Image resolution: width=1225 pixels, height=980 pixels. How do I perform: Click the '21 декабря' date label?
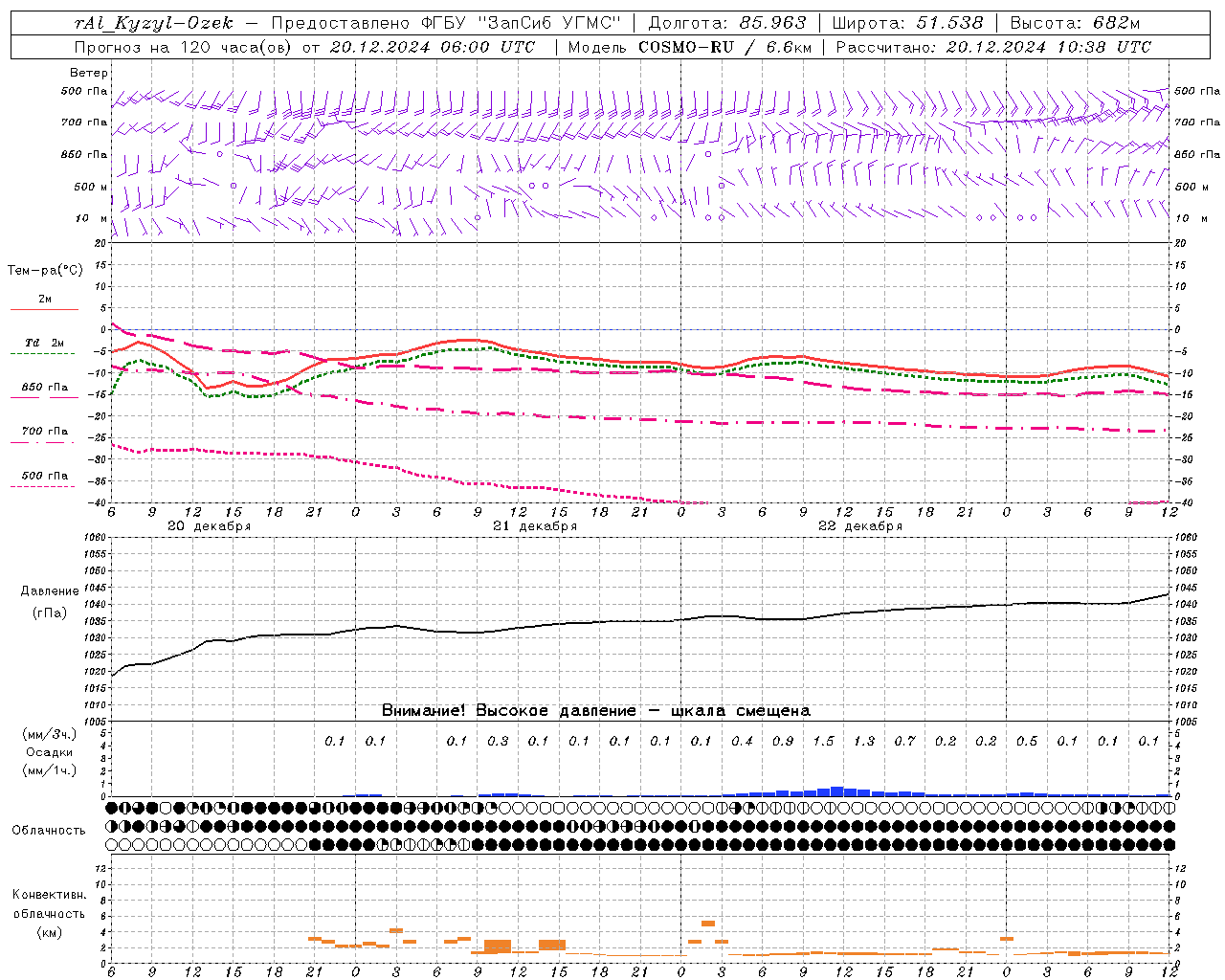tap(535, 526)
